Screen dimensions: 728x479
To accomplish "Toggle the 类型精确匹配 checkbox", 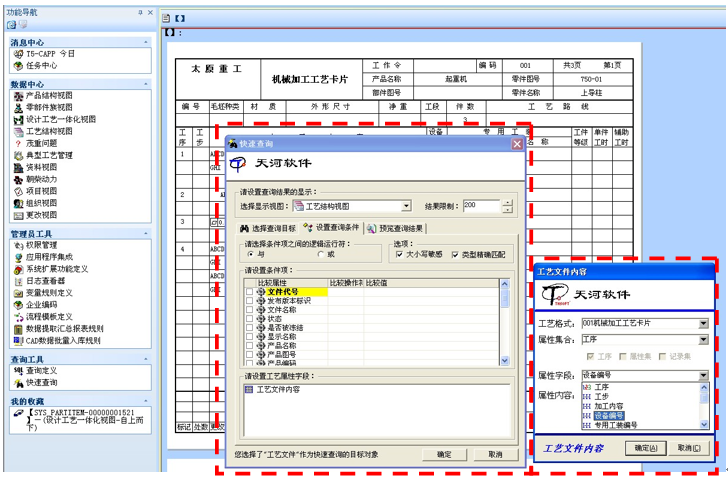I will [x=455, y=255].
